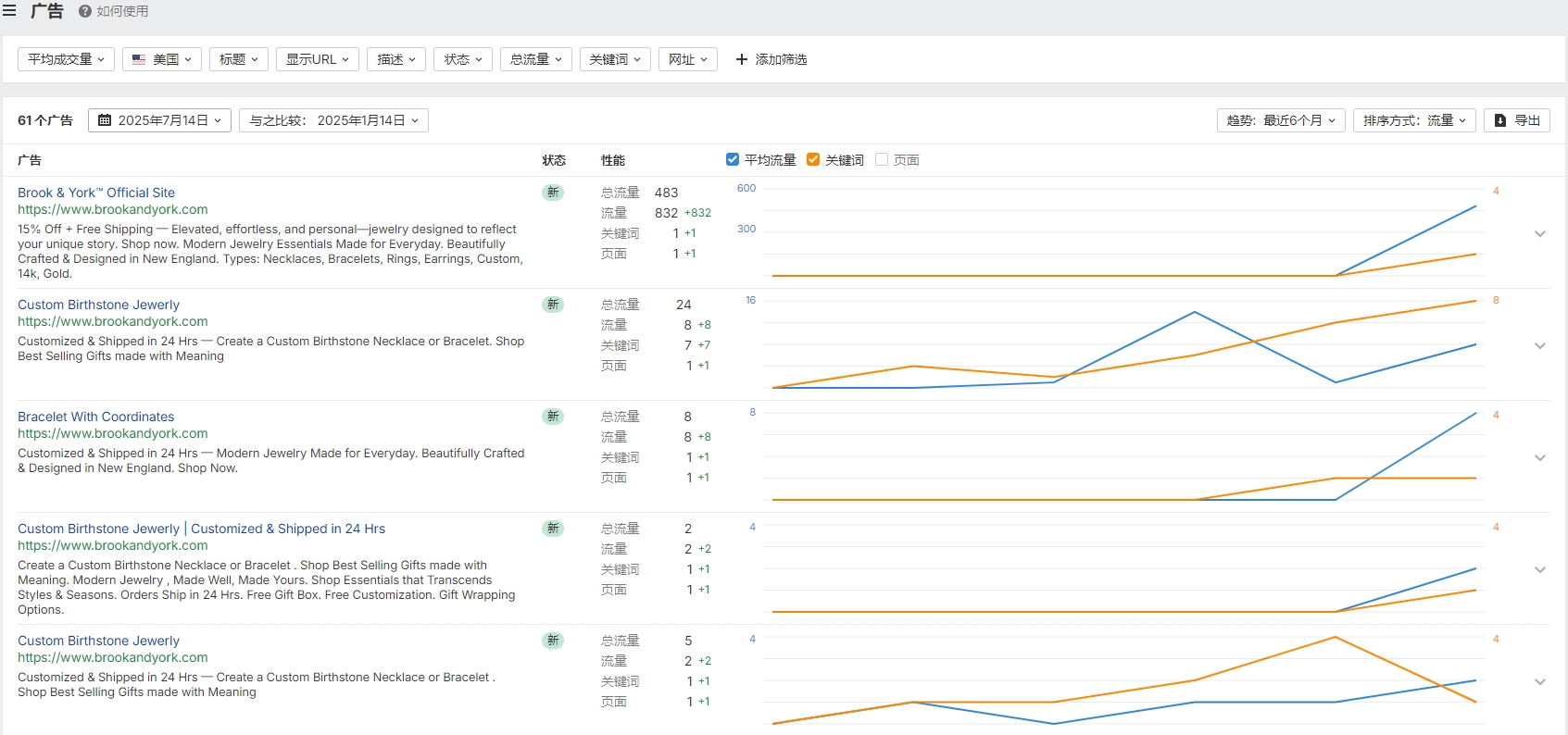Open the Bracelet With Coordinates ad link
The image size is (1568, 735).
96,417
